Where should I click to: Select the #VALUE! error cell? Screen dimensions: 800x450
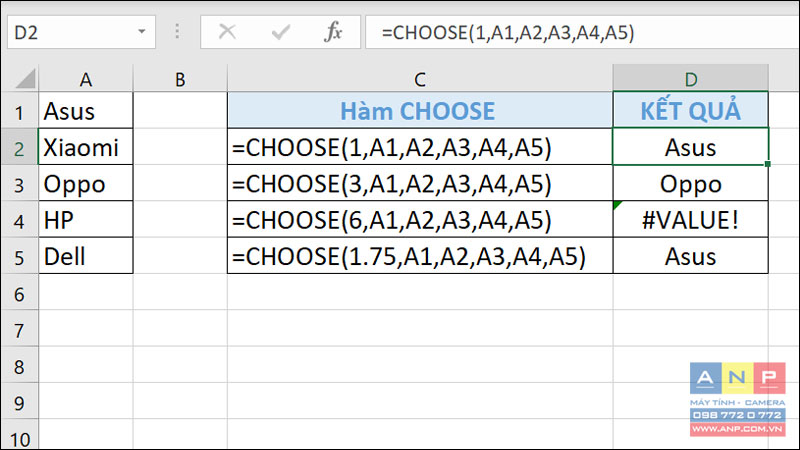click(x=690, y=219)
